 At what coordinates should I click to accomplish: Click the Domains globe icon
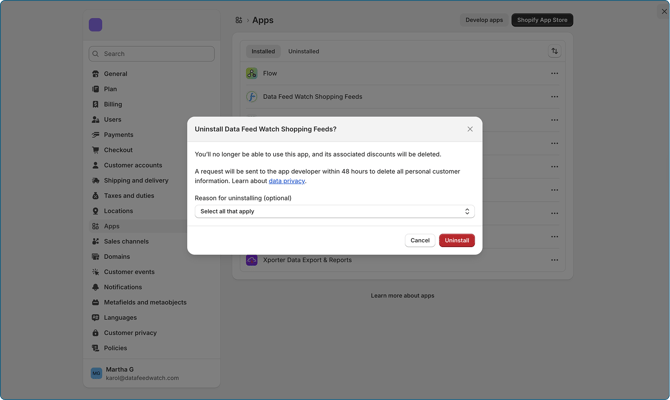[x=95, y=256]
